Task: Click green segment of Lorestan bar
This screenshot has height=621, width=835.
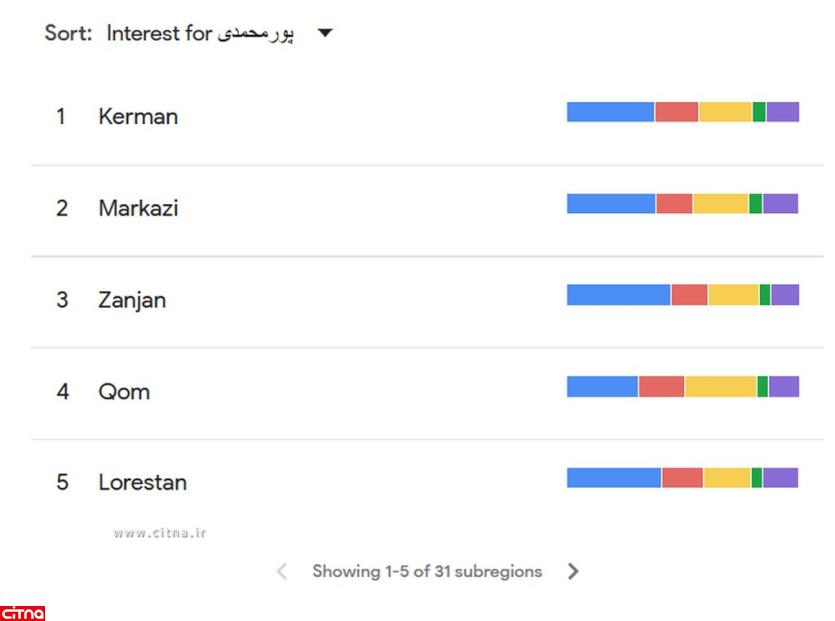Action: click(x=757, y=478)
